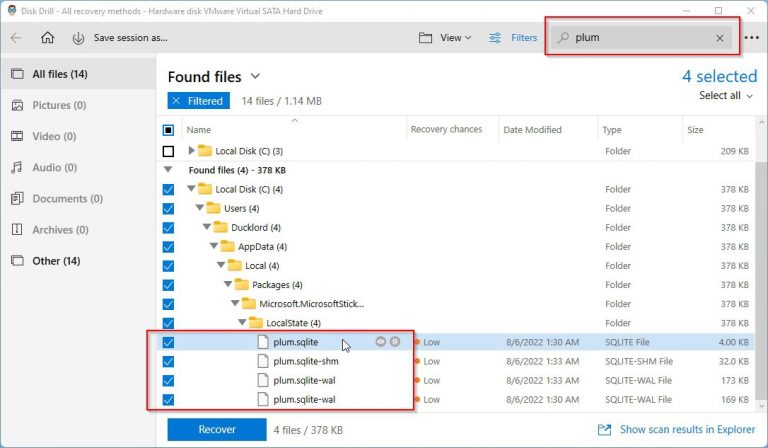Click the Archives category icon
The width and height of the screenshot is (768, 448).
[17, 230]
